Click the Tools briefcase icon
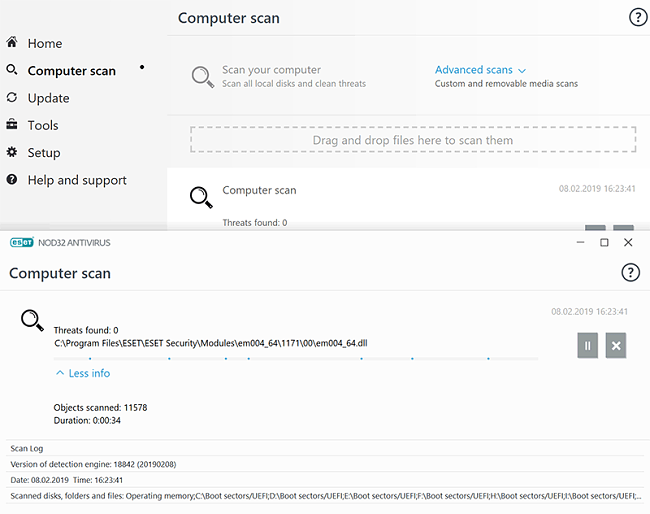This screenshot has width=650, height=514. (12, 125)
